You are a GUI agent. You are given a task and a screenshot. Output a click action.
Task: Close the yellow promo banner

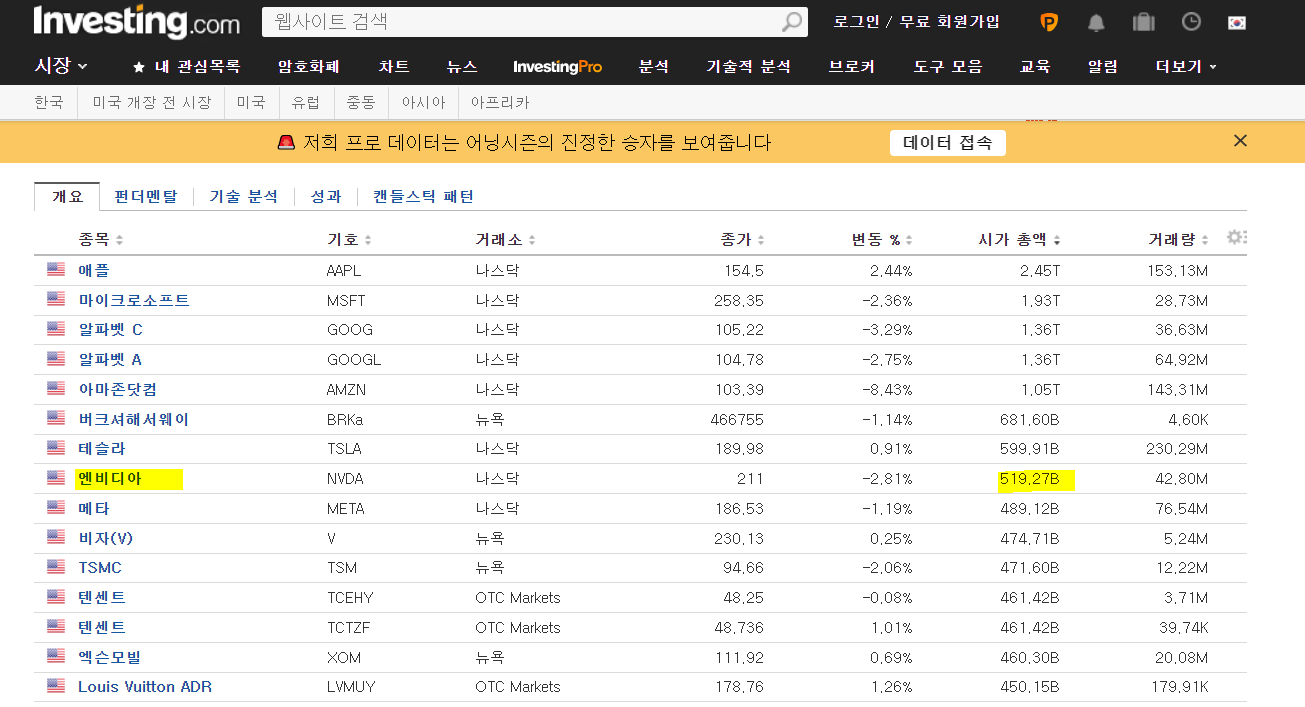1240,141
